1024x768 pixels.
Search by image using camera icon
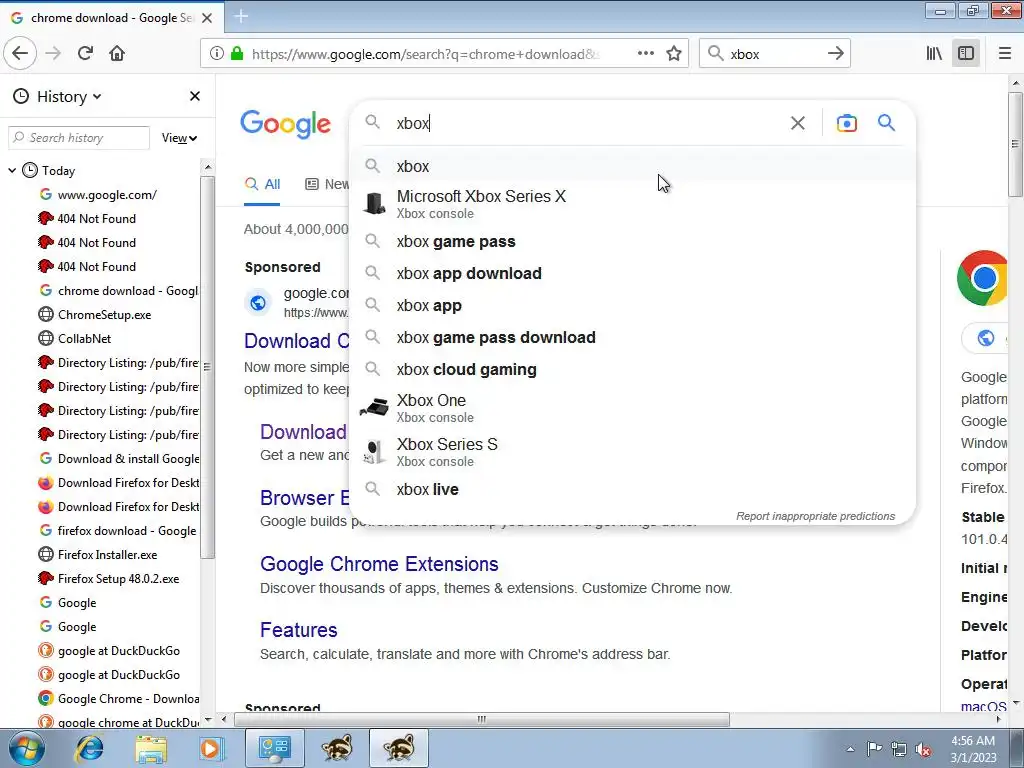tap(846, 123)
